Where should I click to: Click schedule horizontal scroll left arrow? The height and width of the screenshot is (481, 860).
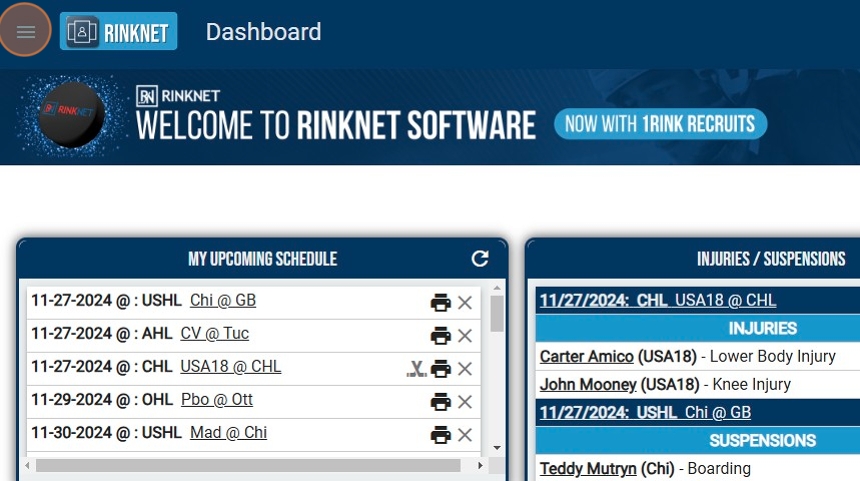27,466
